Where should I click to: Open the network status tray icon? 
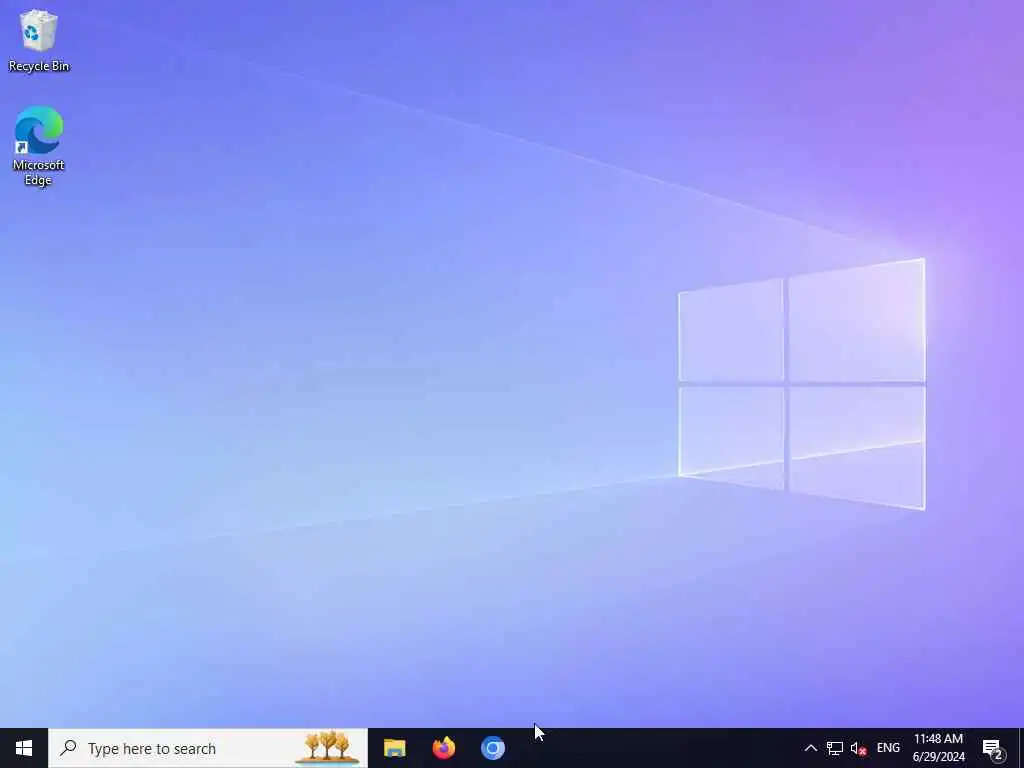coord(835,748)
